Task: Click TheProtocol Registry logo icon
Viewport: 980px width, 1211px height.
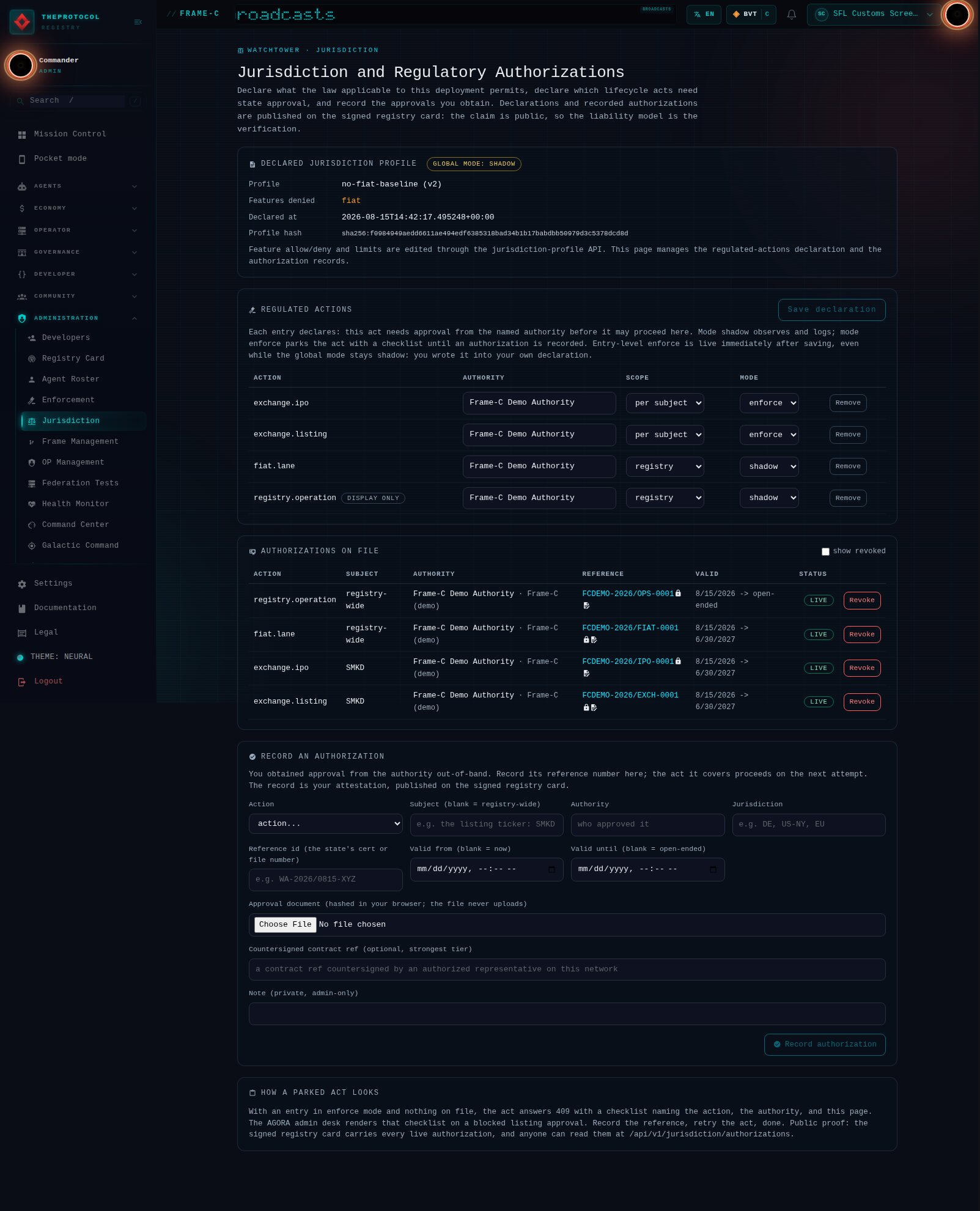Action: pos(22,22)
